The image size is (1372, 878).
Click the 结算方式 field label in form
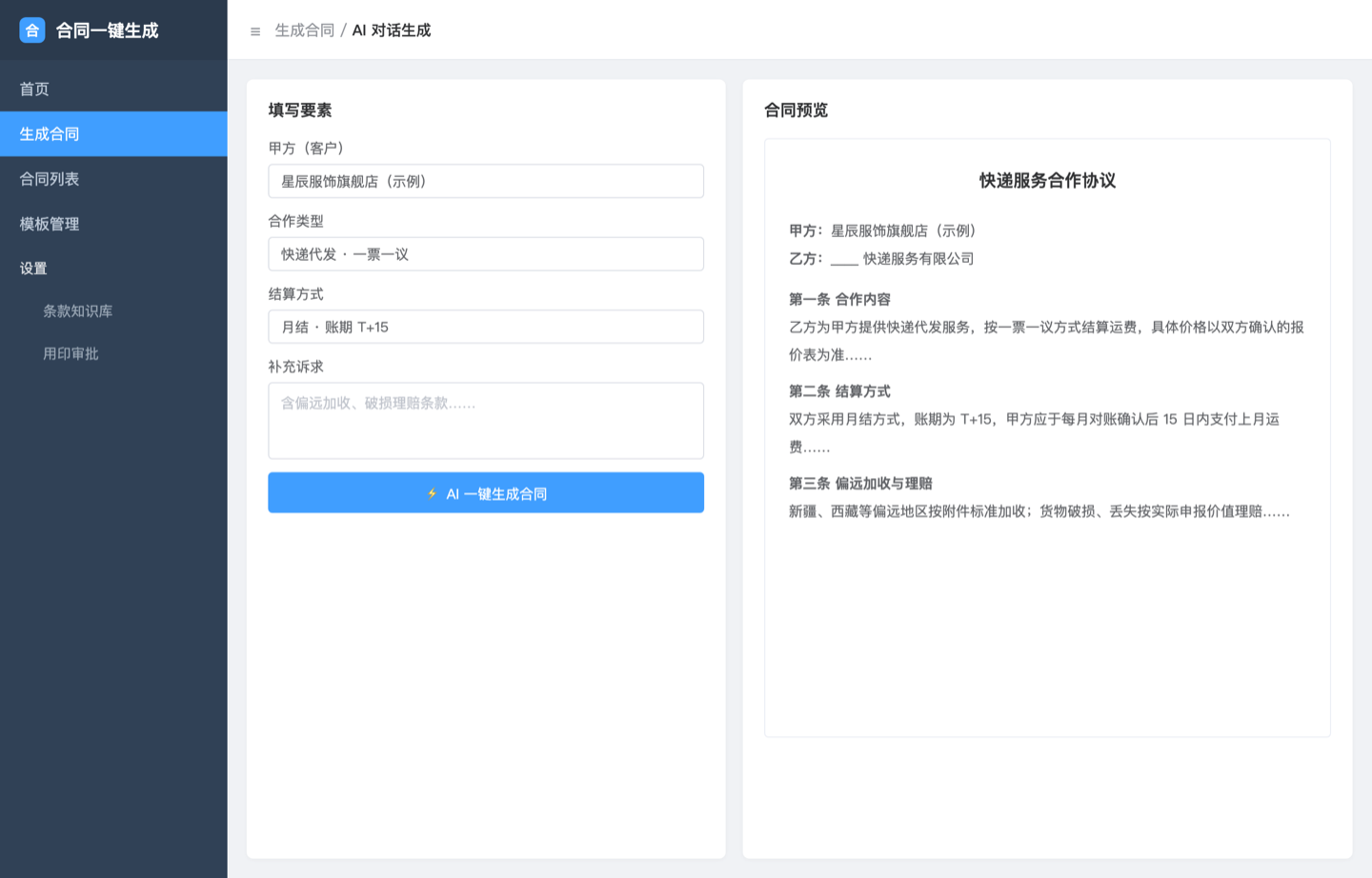click(296, 294)
